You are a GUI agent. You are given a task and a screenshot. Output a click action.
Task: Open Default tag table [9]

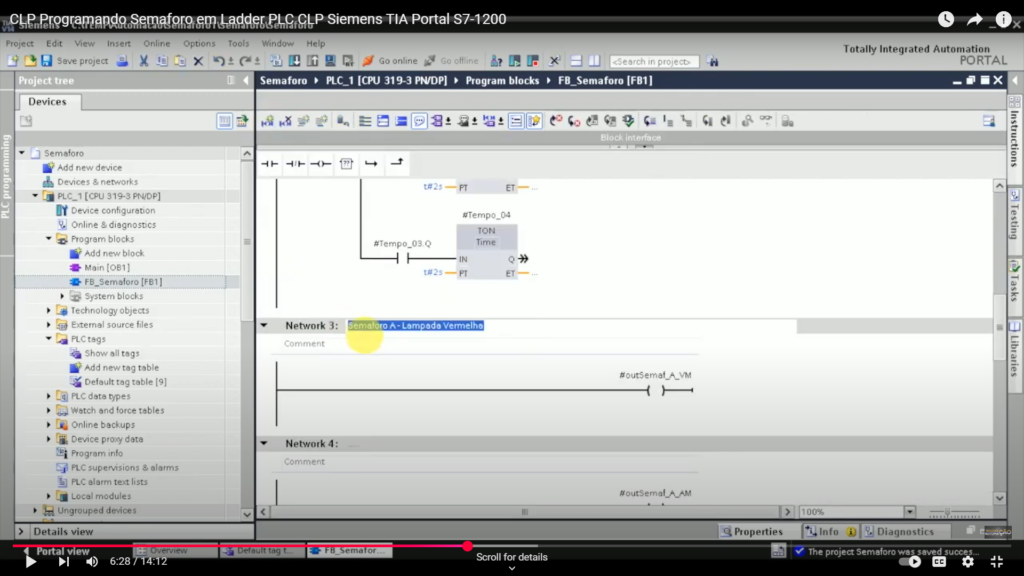[x=125, y=382]
